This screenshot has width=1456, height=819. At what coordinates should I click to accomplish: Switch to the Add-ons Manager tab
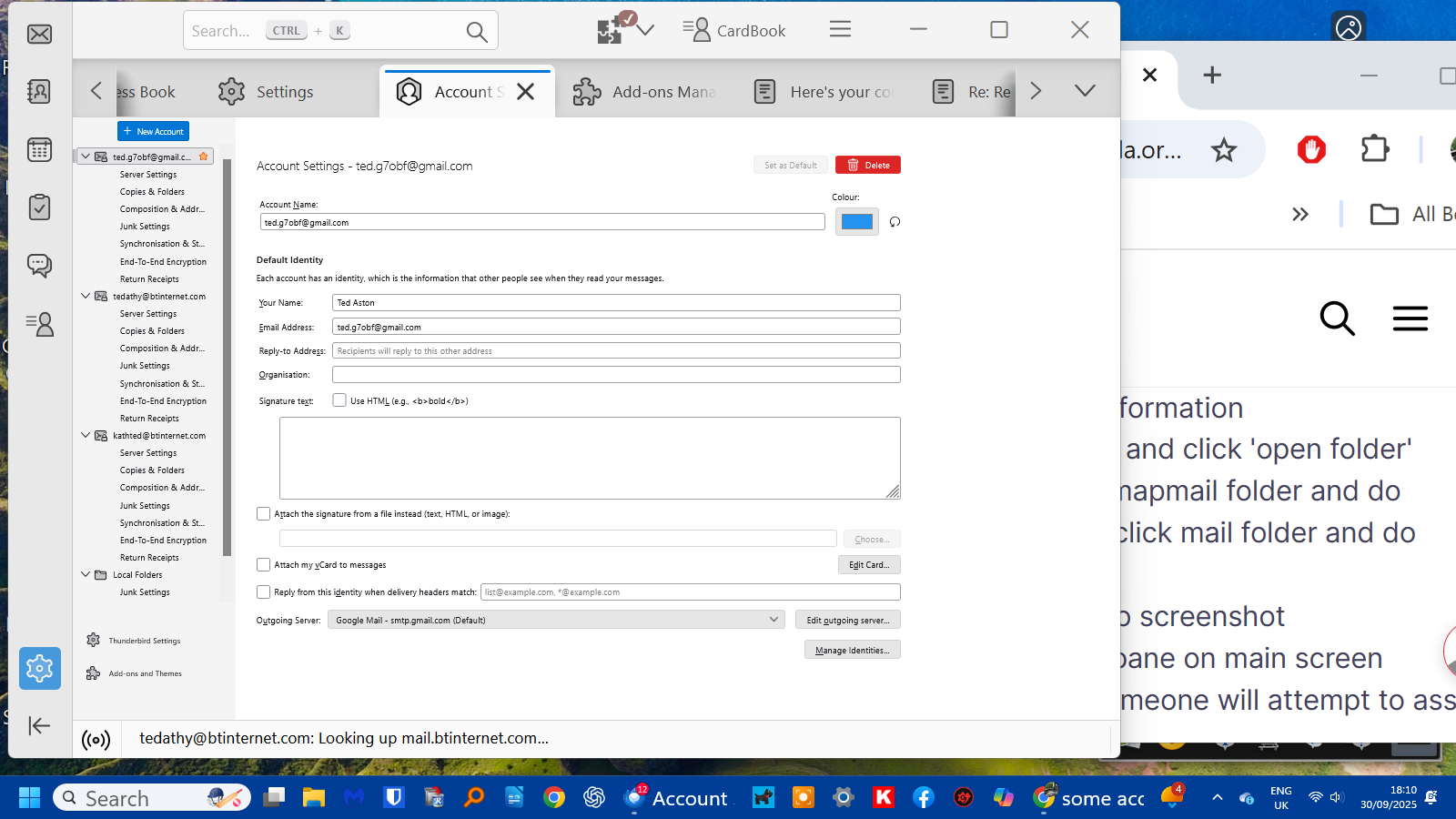pos(644,92)
